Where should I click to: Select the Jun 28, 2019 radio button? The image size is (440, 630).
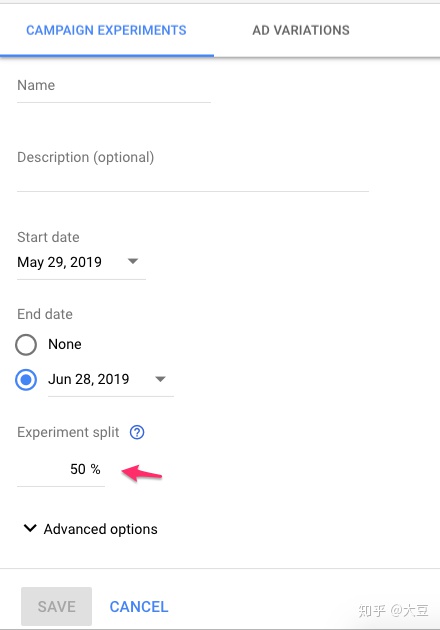tap(26, 380)
